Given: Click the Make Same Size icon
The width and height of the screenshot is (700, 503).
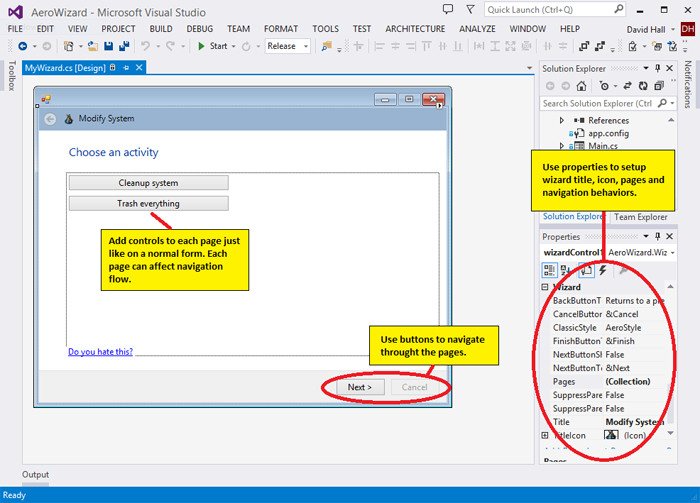Looking at the screenshot, I should point(510,46).
